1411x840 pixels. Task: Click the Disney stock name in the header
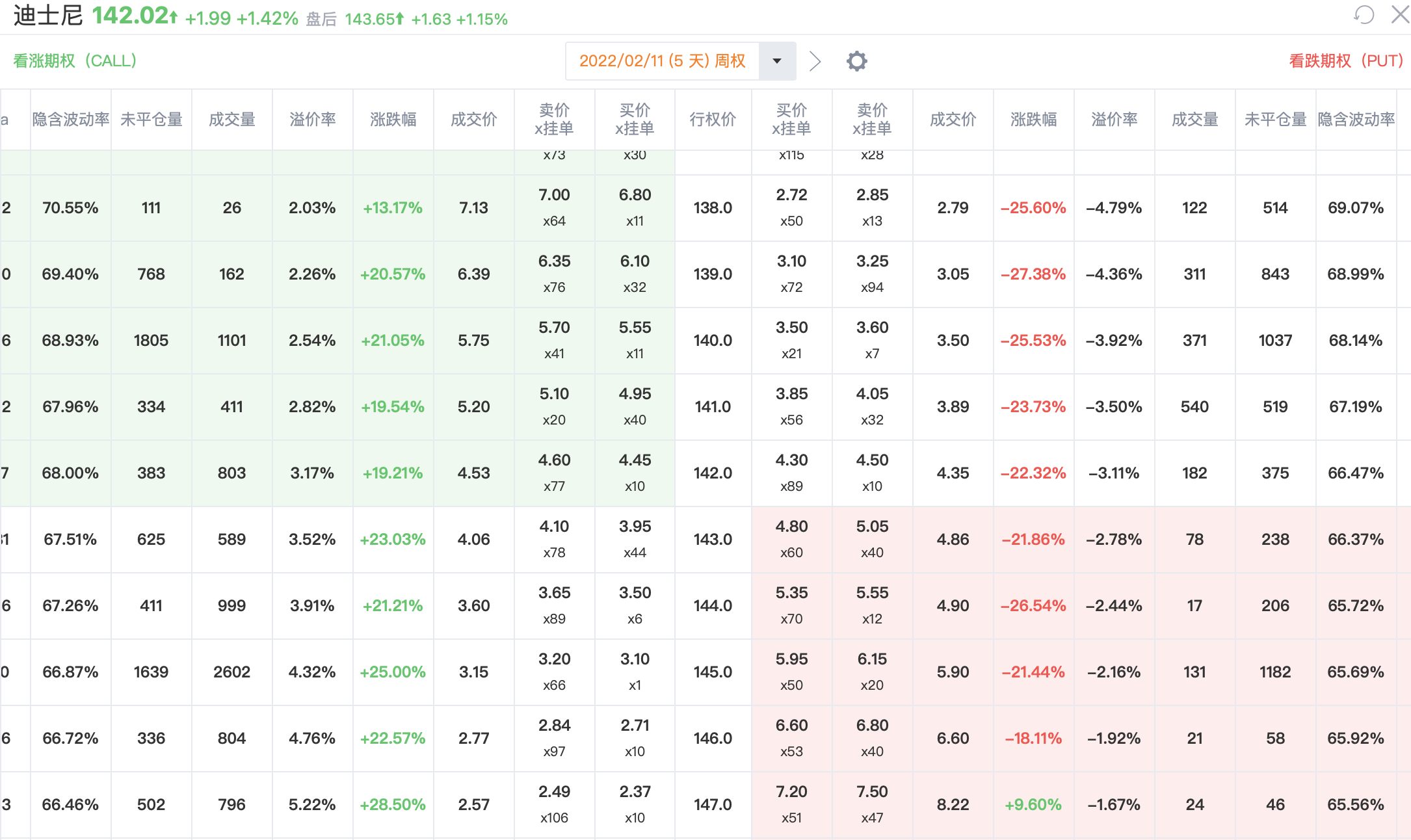[x=48, y=16]
